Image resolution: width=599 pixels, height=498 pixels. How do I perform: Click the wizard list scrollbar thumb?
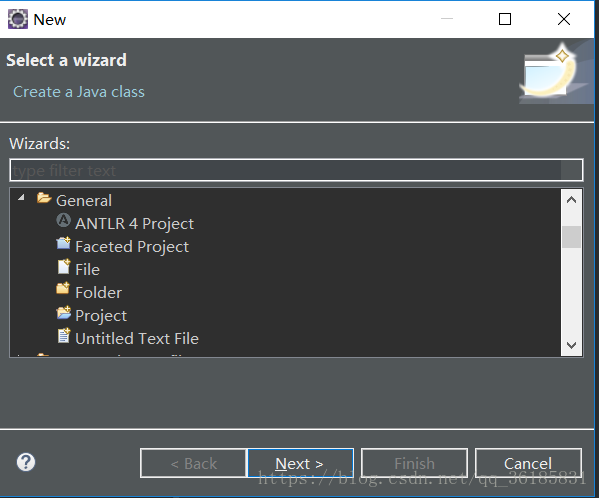click(x=571, y=237)
